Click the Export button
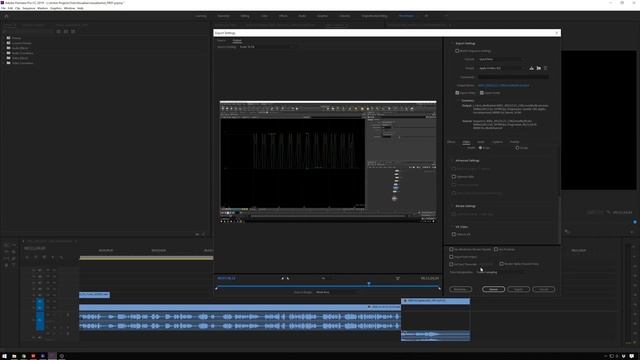The height and width of the screenshot is (360, 640). [x=518, y=289]
